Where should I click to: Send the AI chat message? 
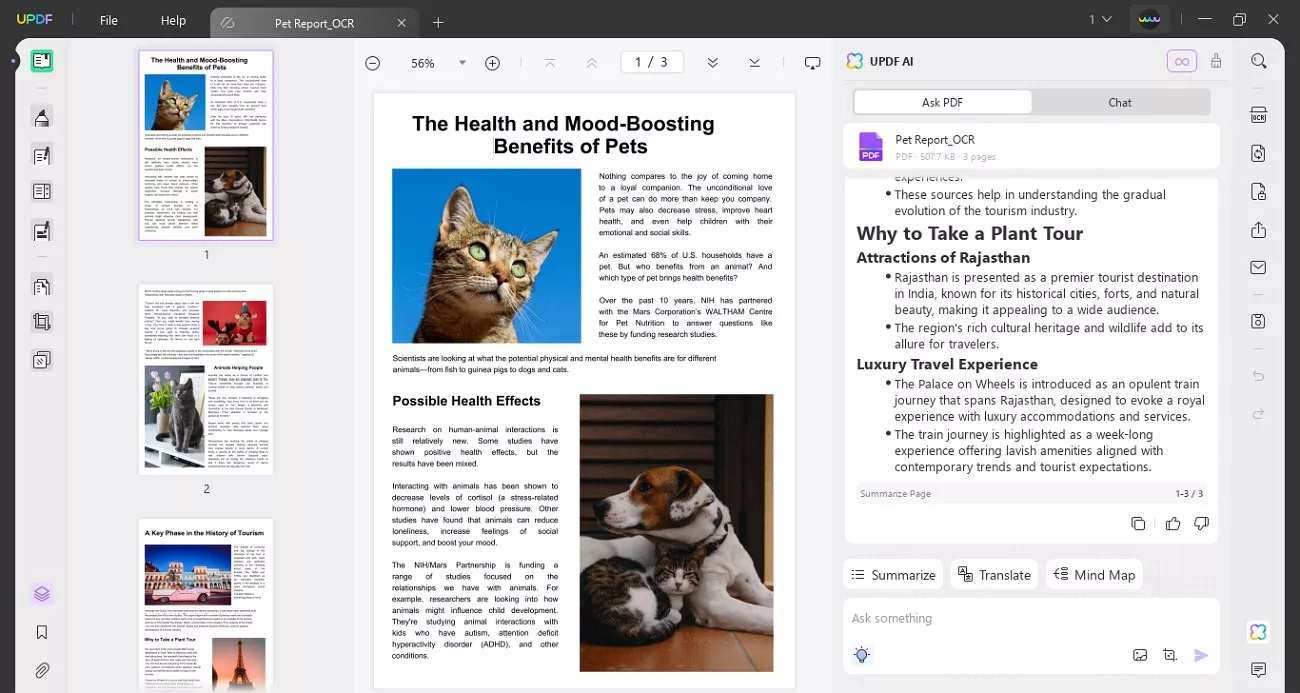point(1201,655)
